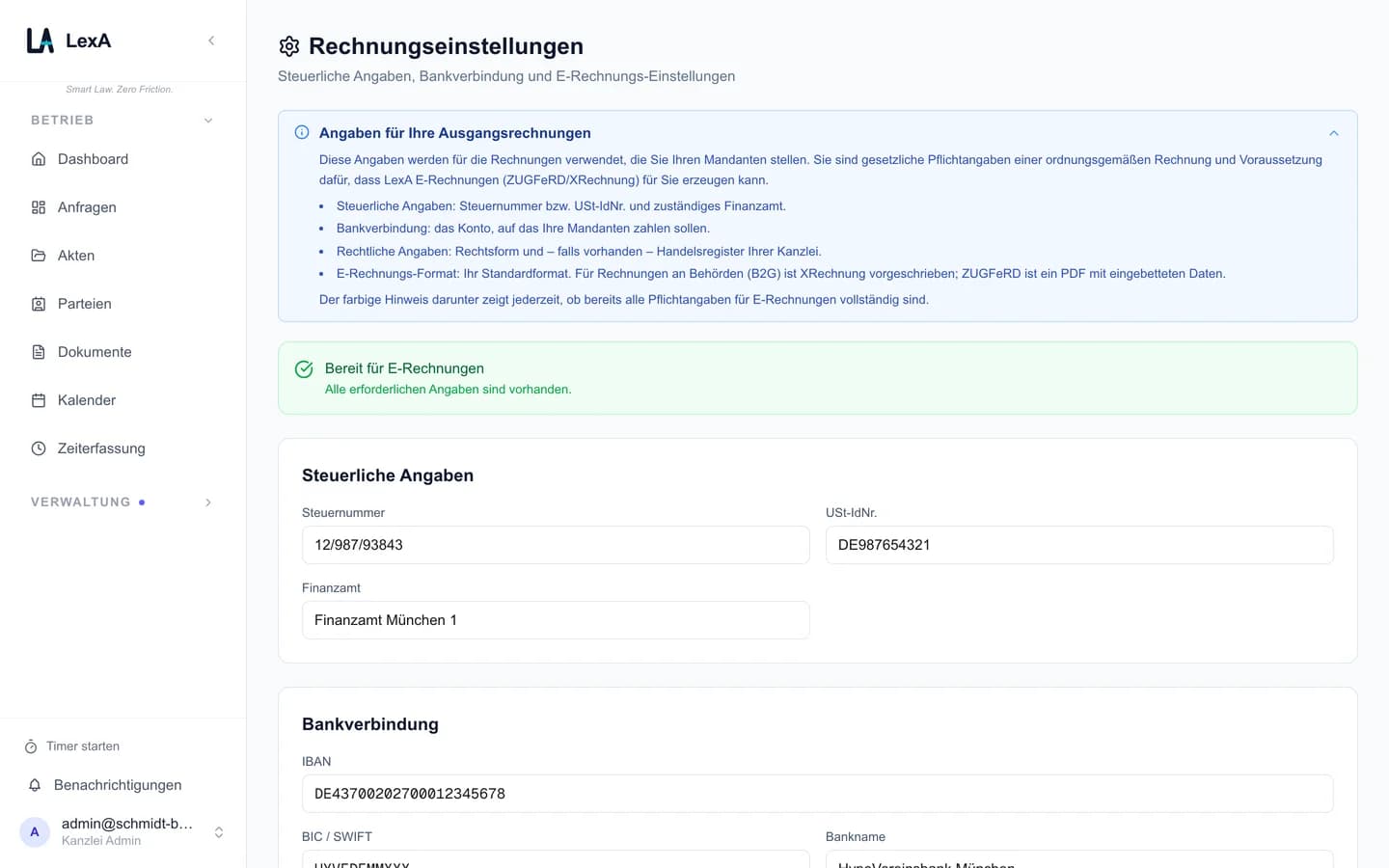Click the Parteien contact icon
Viewport: 1389px width, 868px height.
[x=39, y=304]
